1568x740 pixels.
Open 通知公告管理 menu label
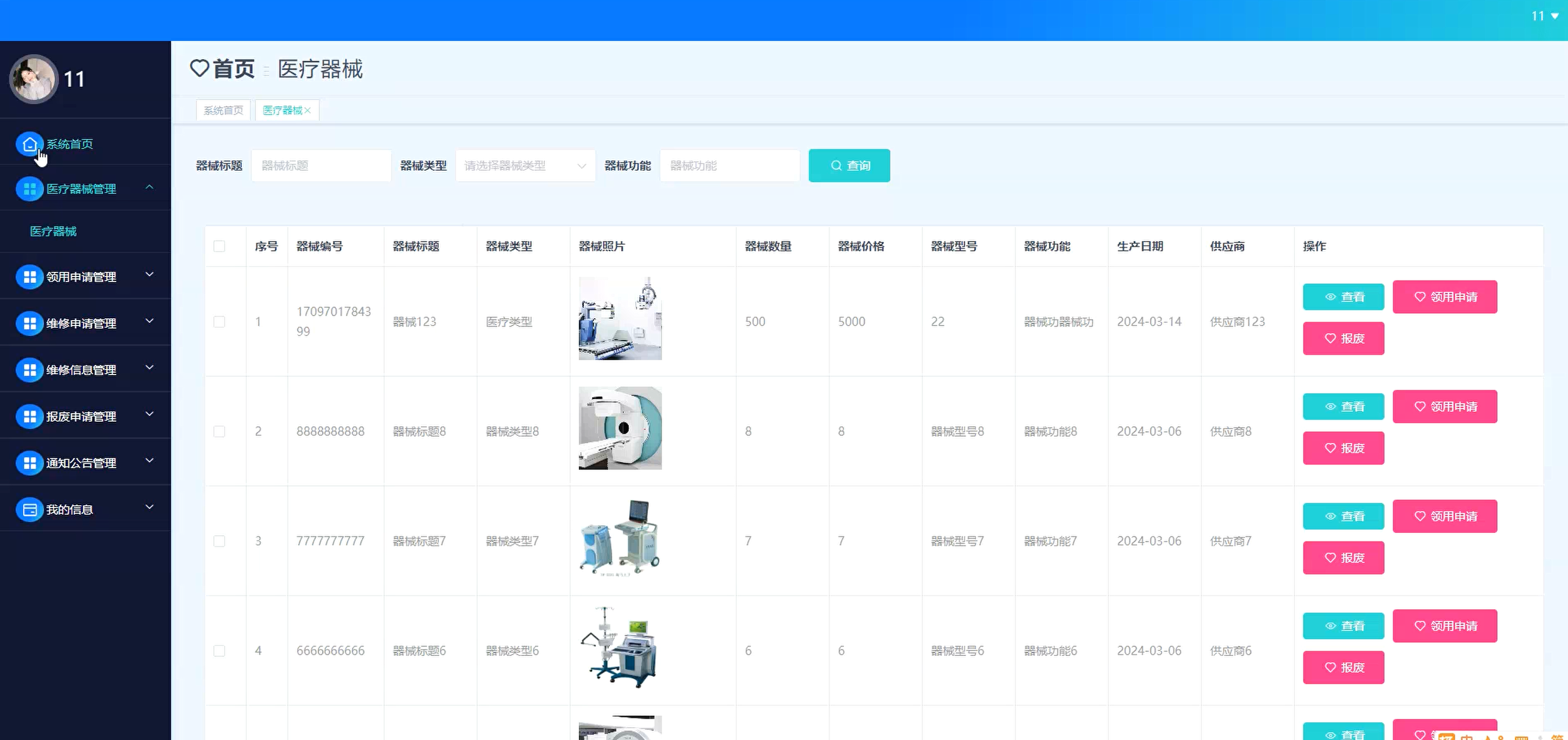[82, 463]
